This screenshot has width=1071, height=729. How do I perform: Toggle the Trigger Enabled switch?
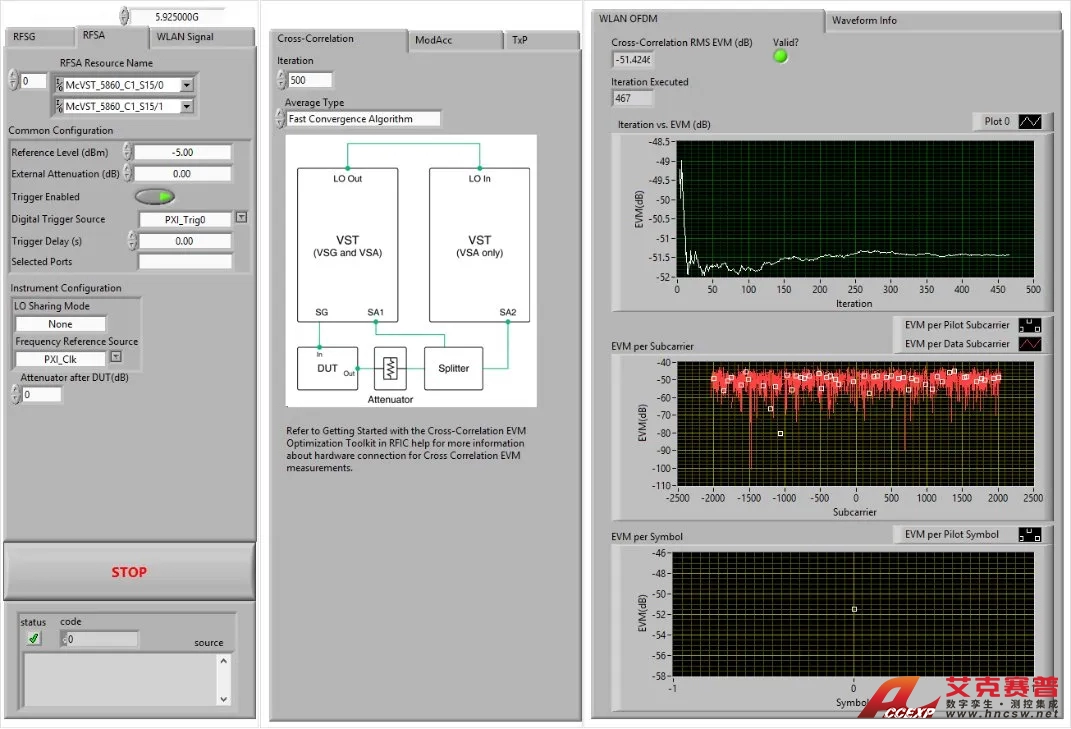pos(155,197)
